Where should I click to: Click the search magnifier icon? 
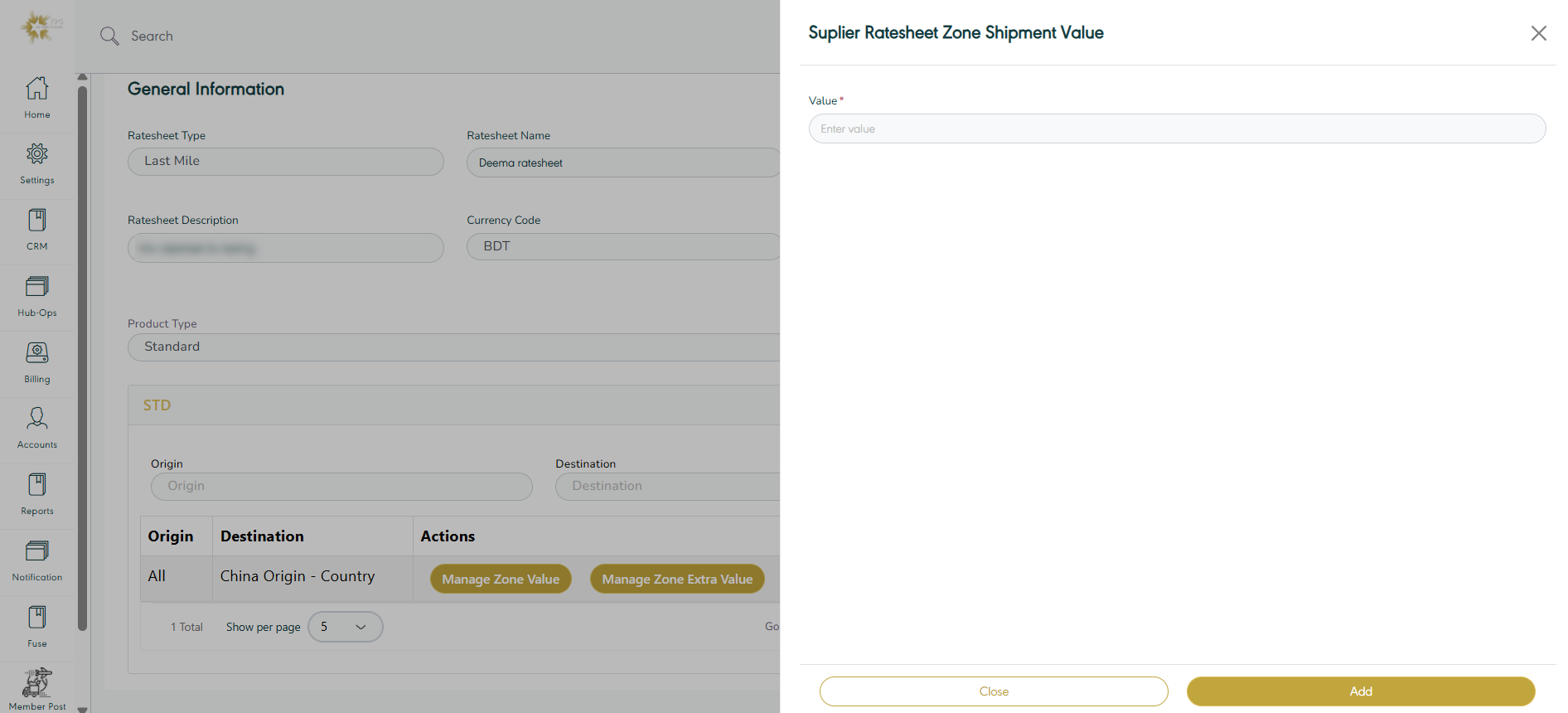pyautogui.click(x=109, y=36)
